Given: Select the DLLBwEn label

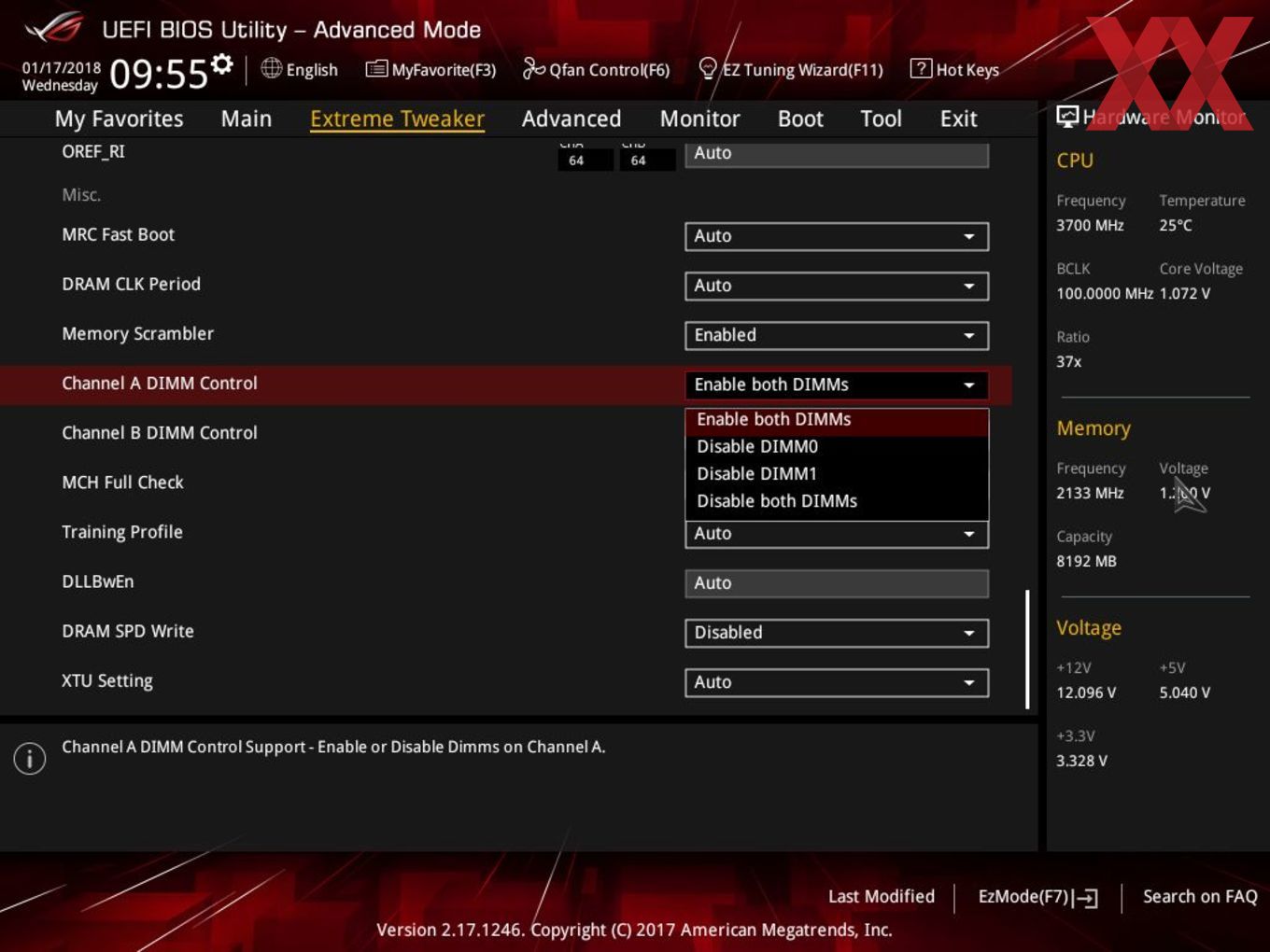Looking at the screenshot, I should [98, 581].
